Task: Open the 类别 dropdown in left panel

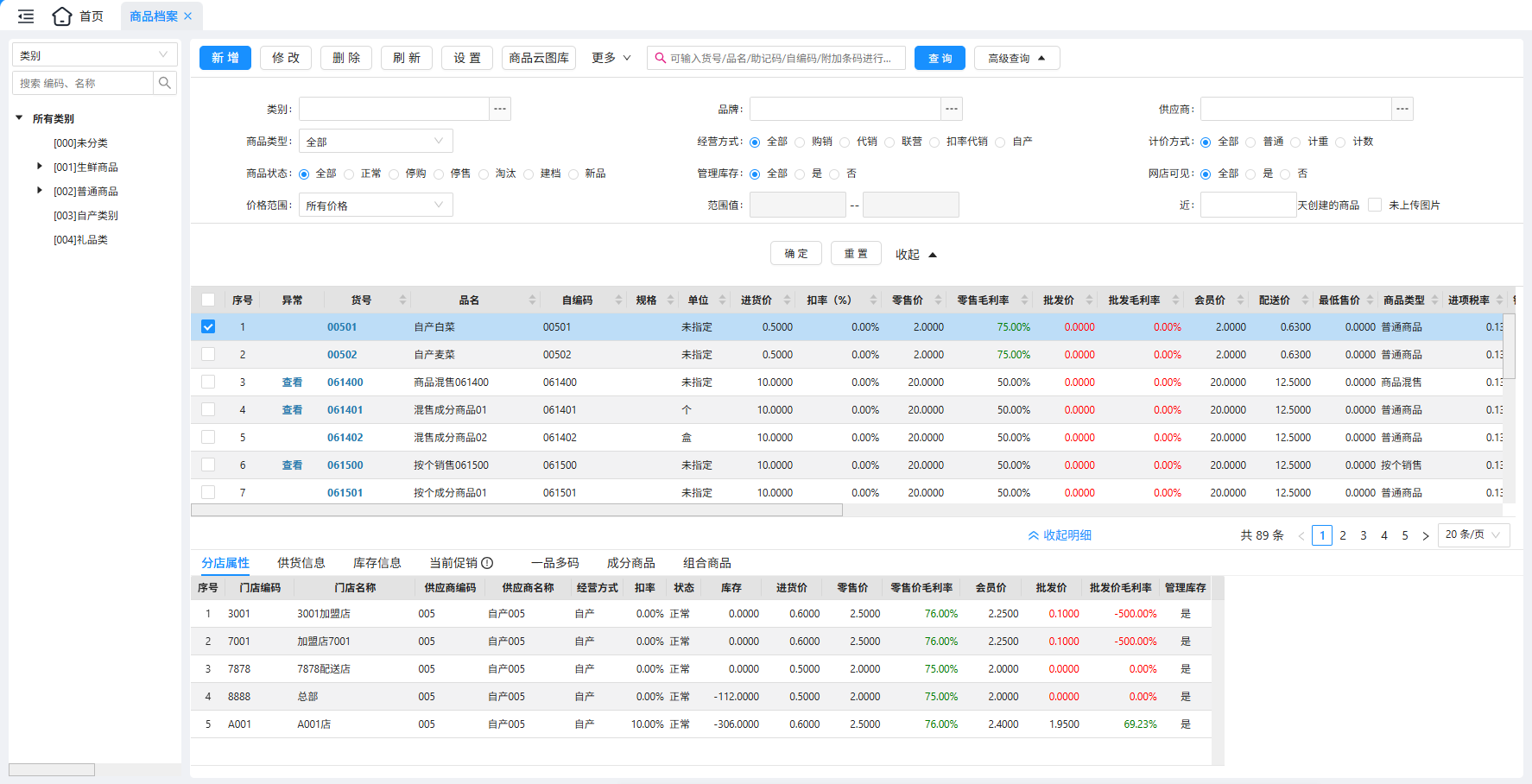Action: point(94,54)
